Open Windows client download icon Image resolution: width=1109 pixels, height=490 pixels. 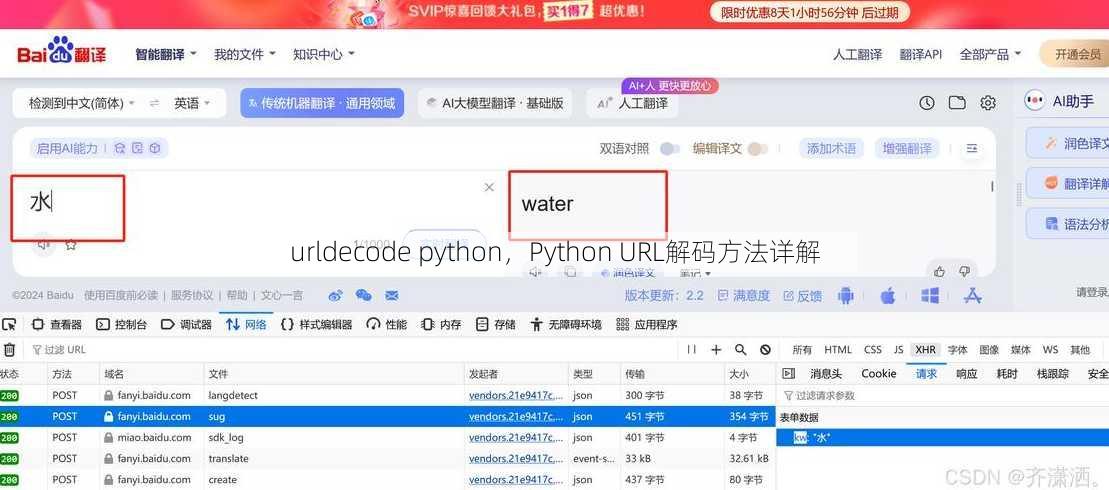click(930, 296)
